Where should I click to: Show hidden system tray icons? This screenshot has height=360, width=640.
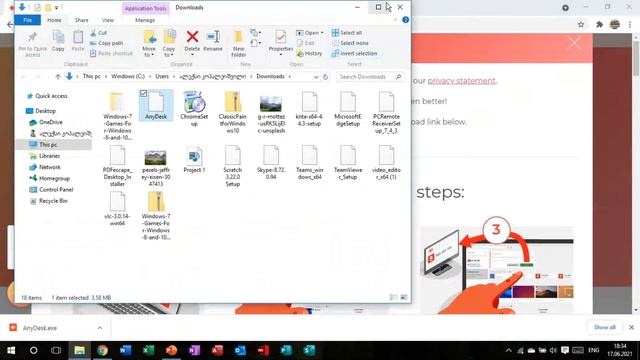[x=509, y=350]
